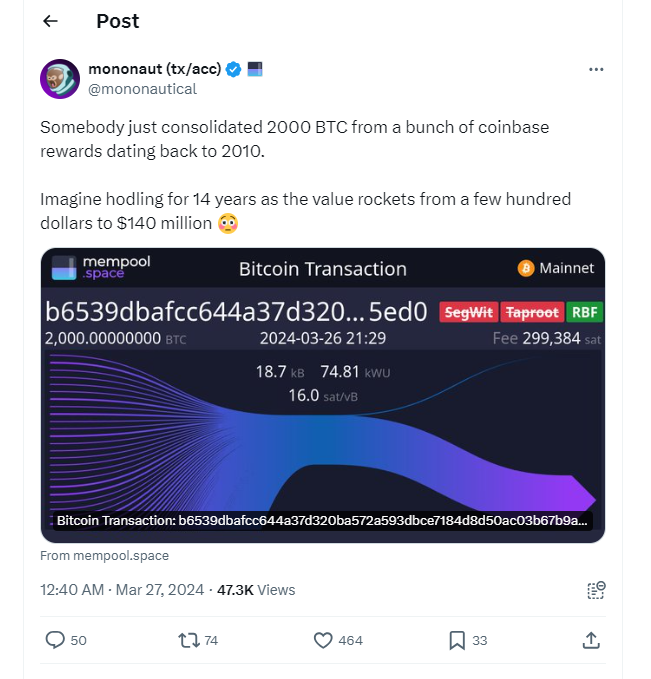
Task: Click the 12:40 AM · Mar 27, 2024 timestamp
Action: point(120,590)
